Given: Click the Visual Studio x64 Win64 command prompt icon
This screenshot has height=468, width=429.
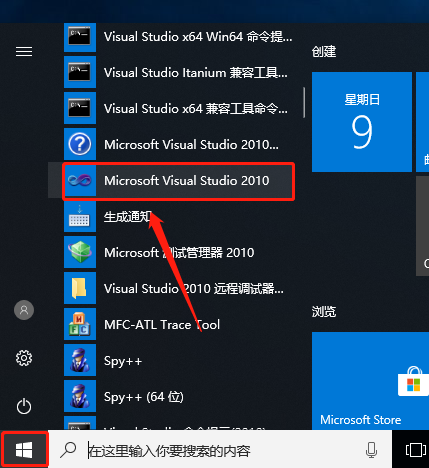Looking at the screenshot, I should pyautogui.click(x=80, y=37).
